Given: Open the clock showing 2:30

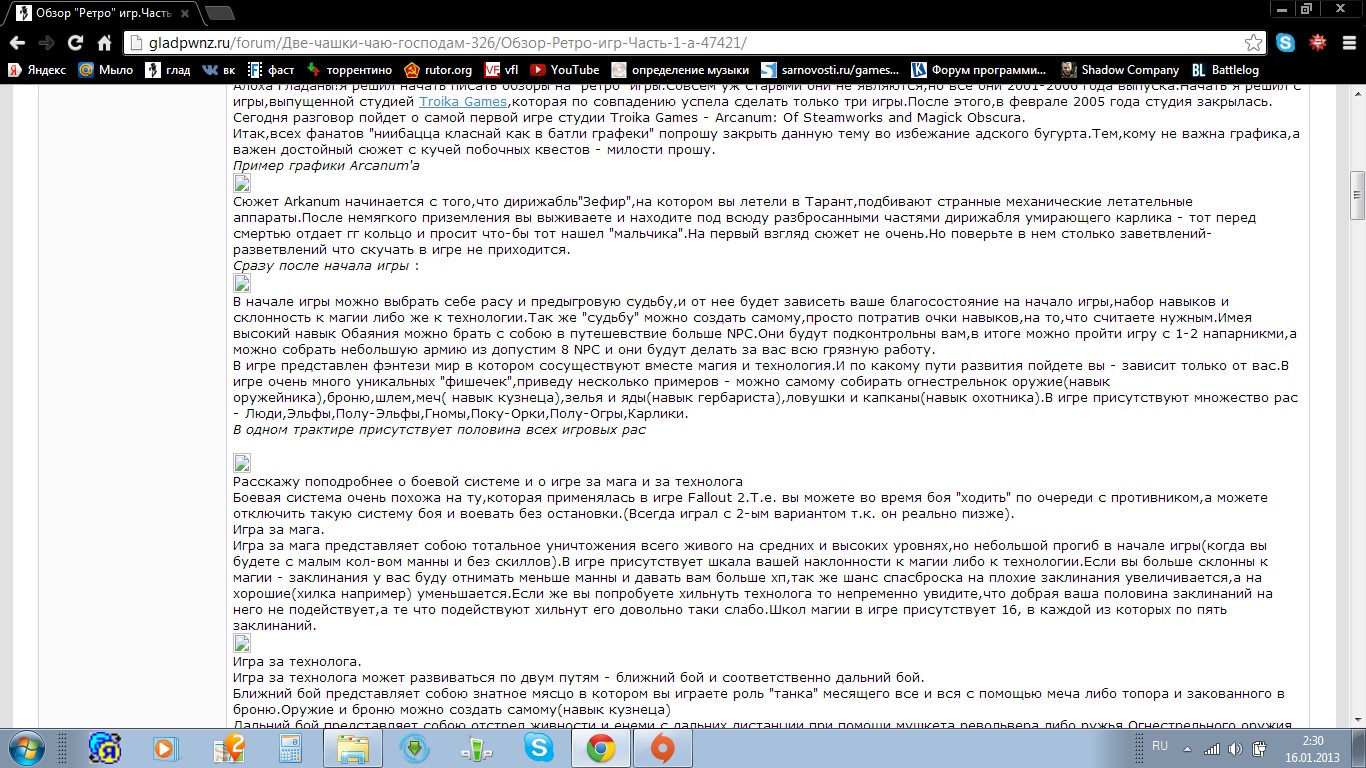Looking at the screenshot, I should (x=1312, y=748).
